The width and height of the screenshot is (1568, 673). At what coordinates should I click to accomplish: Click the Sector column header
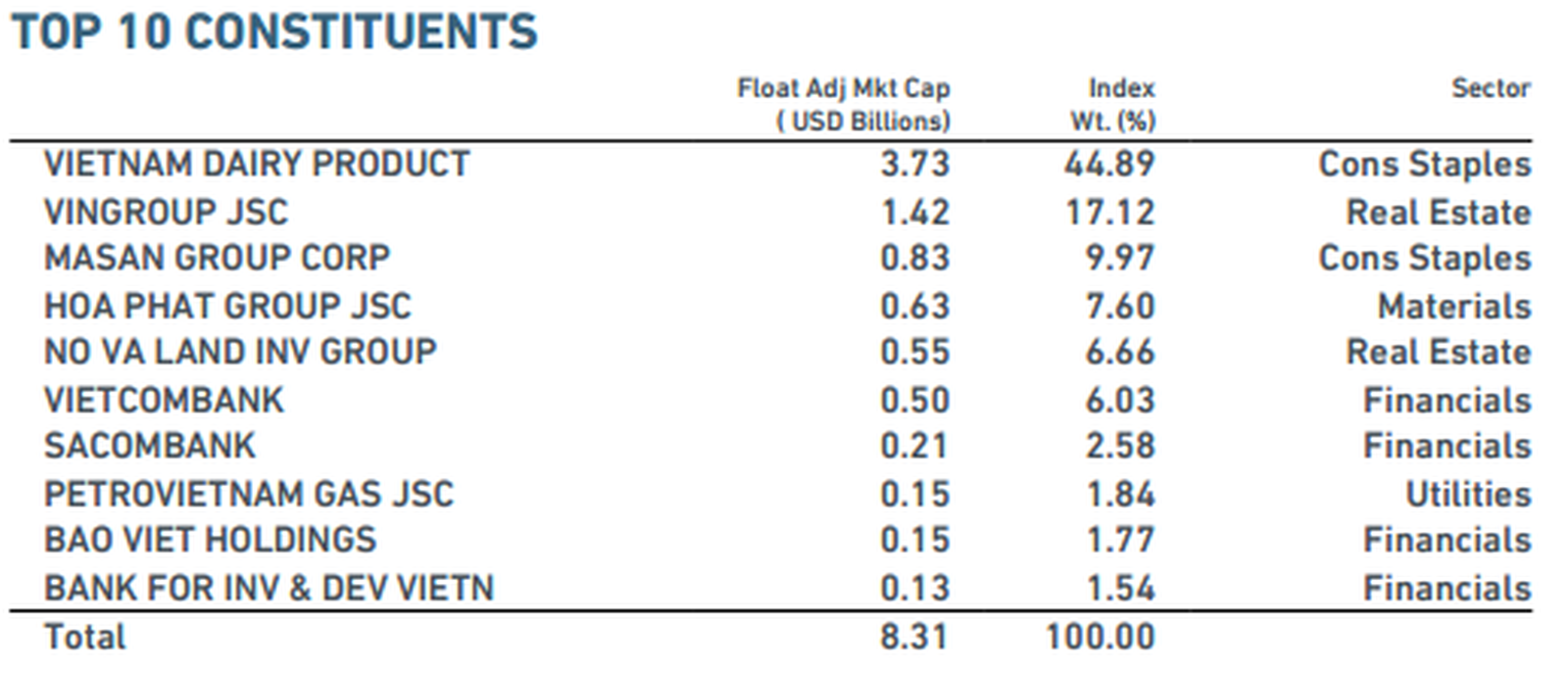pyautogui.click(x=1490, y=88)
